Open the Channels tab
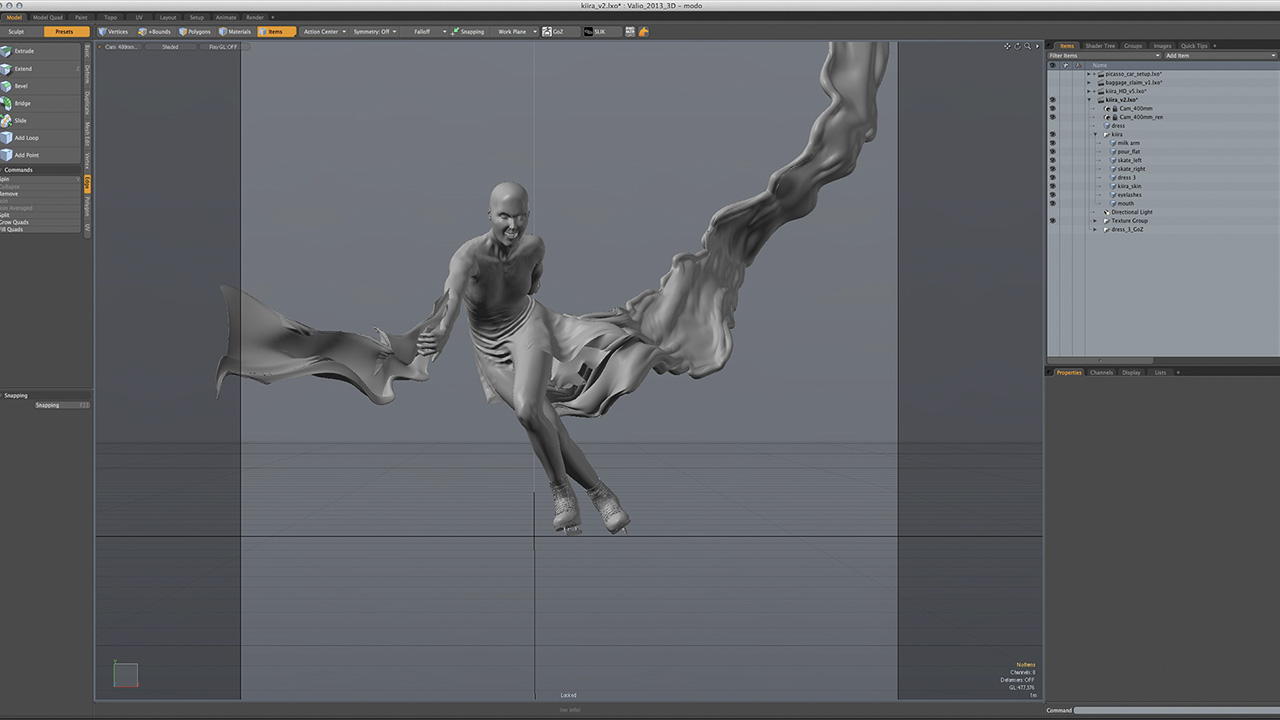Screen dimensions: 1280x720 [x=1101, y=372]
